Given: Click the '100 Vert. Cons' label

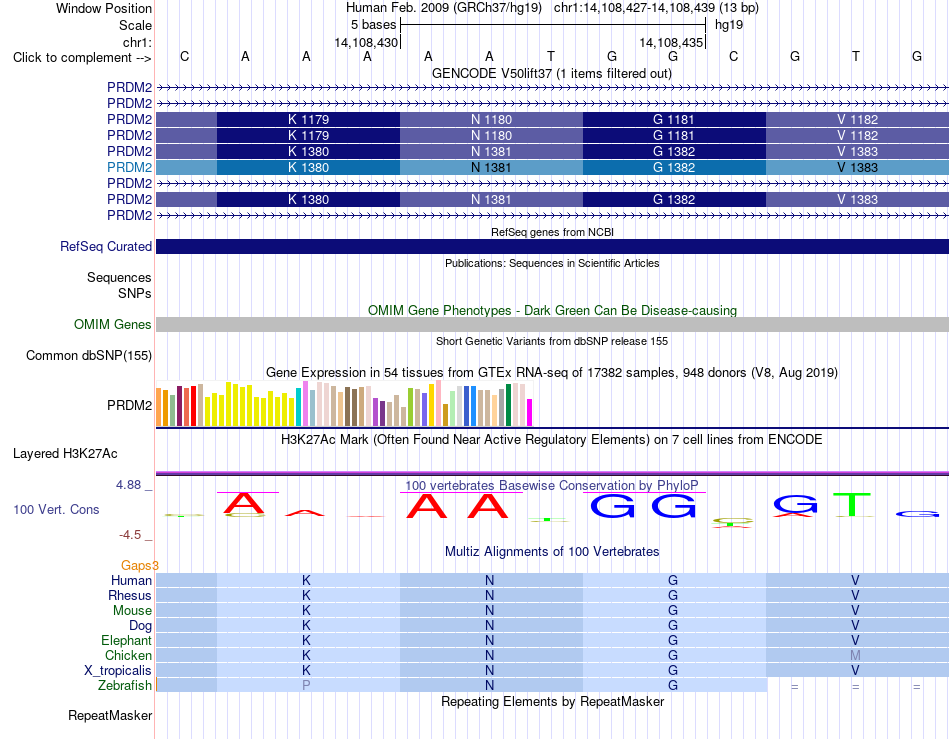Looking at the screenshot, I should (x=56, y=509).
